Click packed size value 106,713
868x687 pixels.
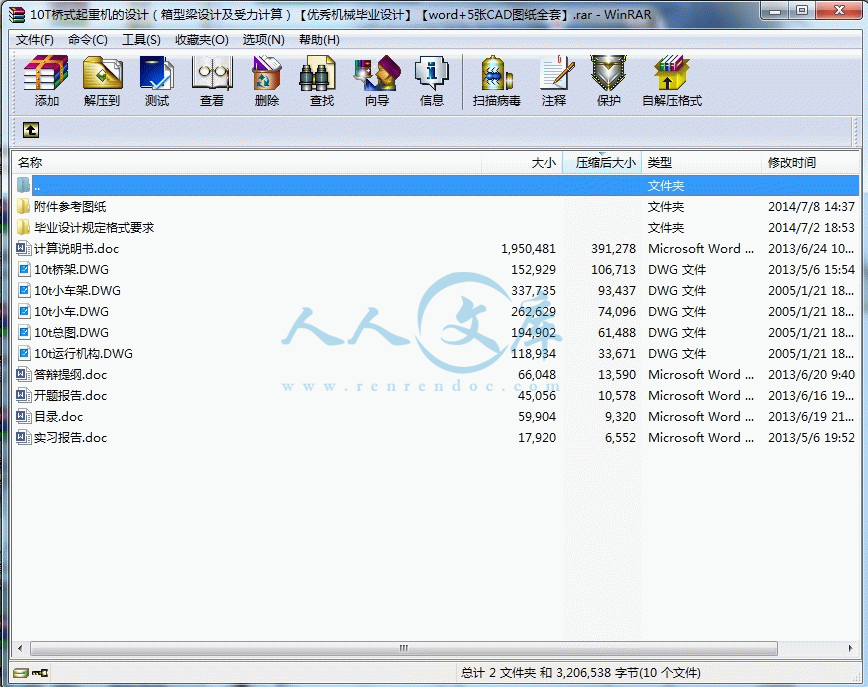(613, 270)
